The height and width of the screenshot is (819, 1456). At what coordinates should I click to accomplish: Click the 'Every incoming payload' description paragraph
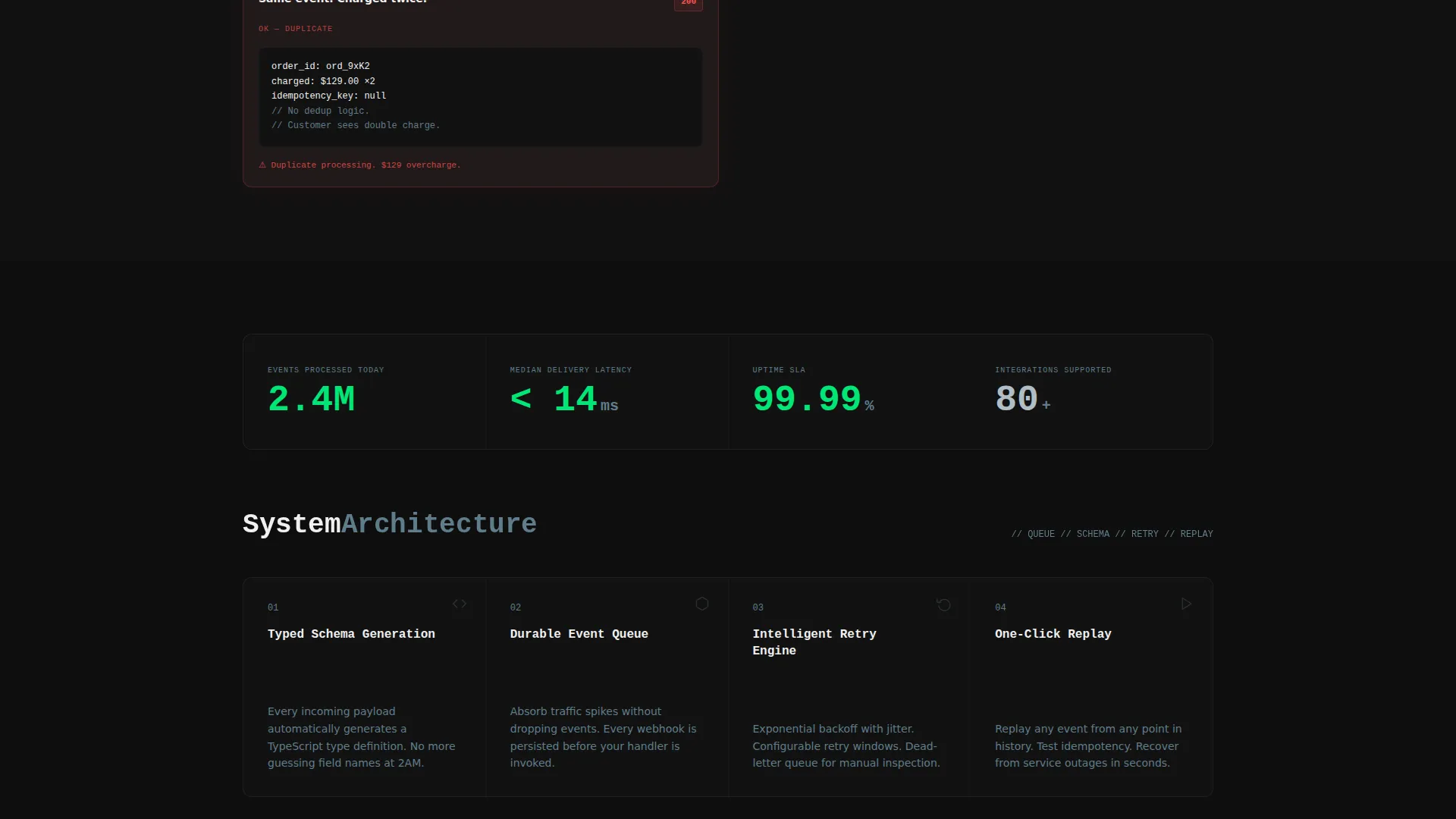click(x=362, y=737)
